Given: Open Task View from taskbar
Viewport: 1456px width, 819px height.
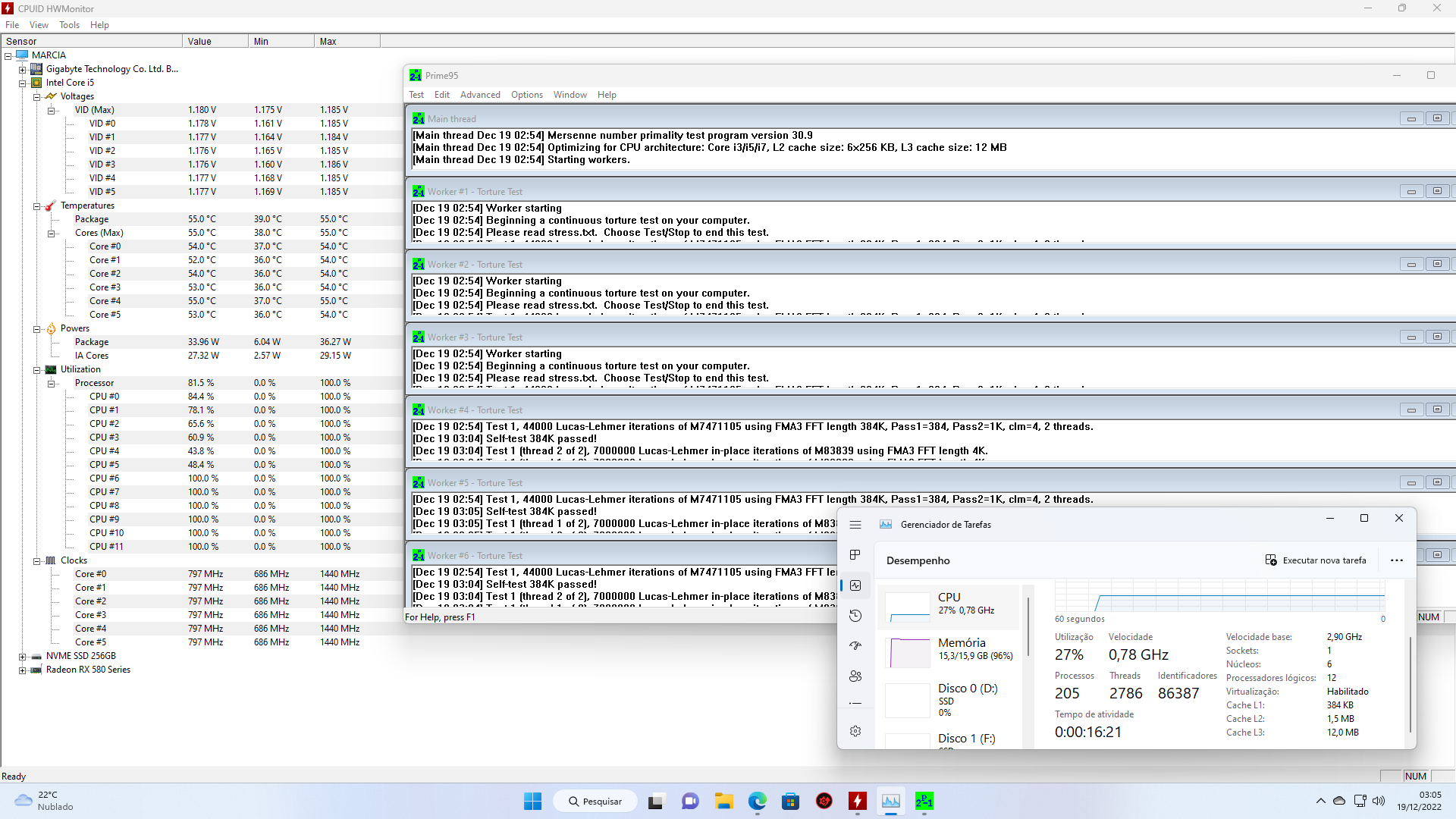Looking at the screenshot, I should (656, 801).
